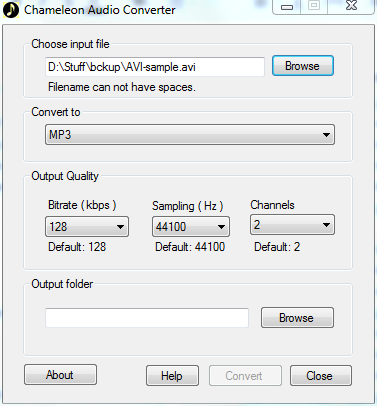Click the greyed-out Convert button
The width and height of the screenshot is (377, 406).
click(x=245, y=376)
